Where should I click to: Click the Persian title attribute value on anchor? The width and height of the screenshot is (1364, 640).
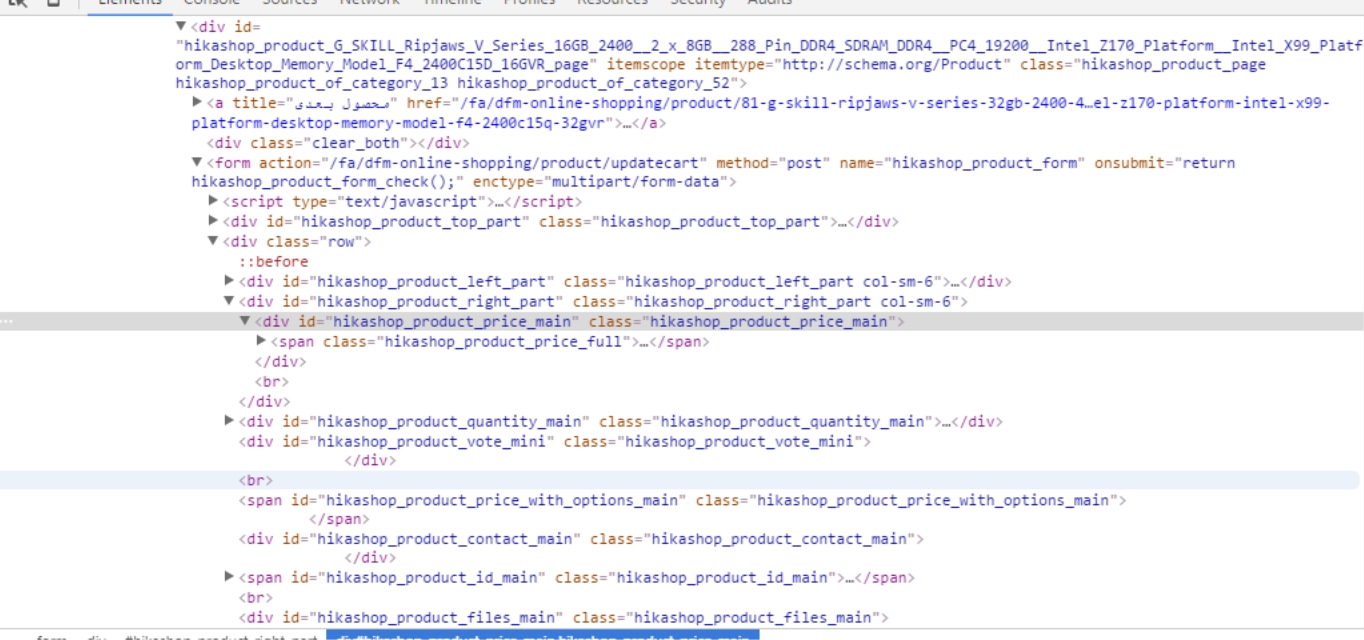(343, 104)
